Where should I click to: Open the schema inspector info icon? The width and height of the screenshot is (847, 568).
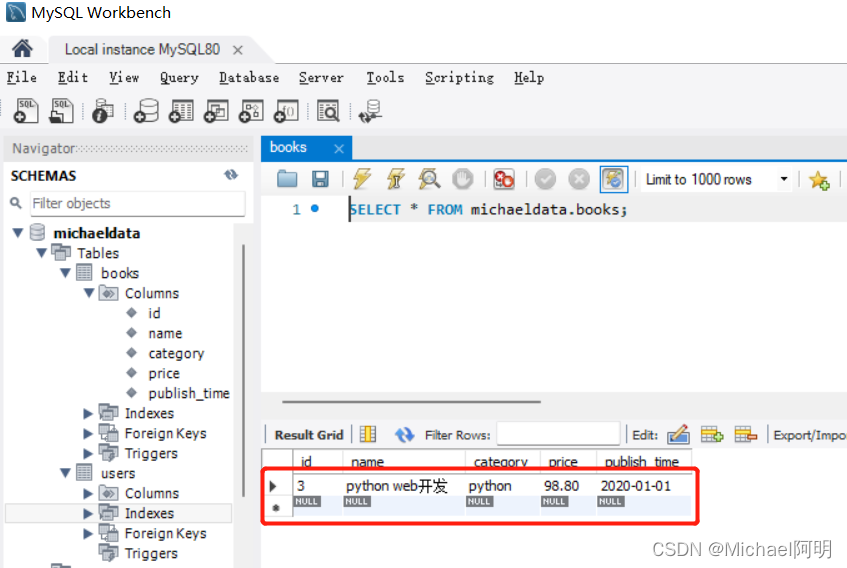click(103, 111)
